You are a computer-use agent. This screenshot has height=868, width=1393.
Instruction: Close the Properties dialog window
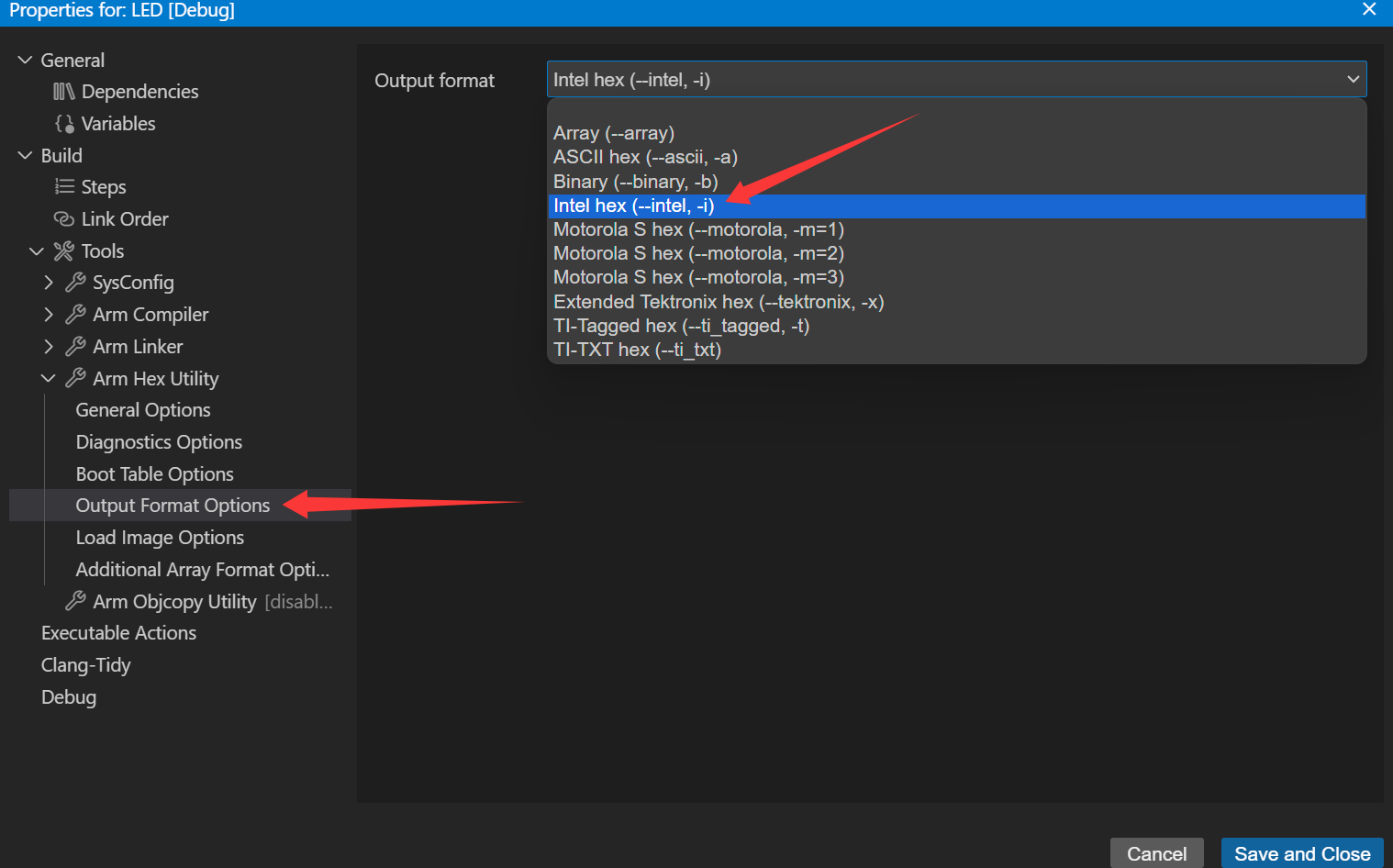pos(1368,10)
